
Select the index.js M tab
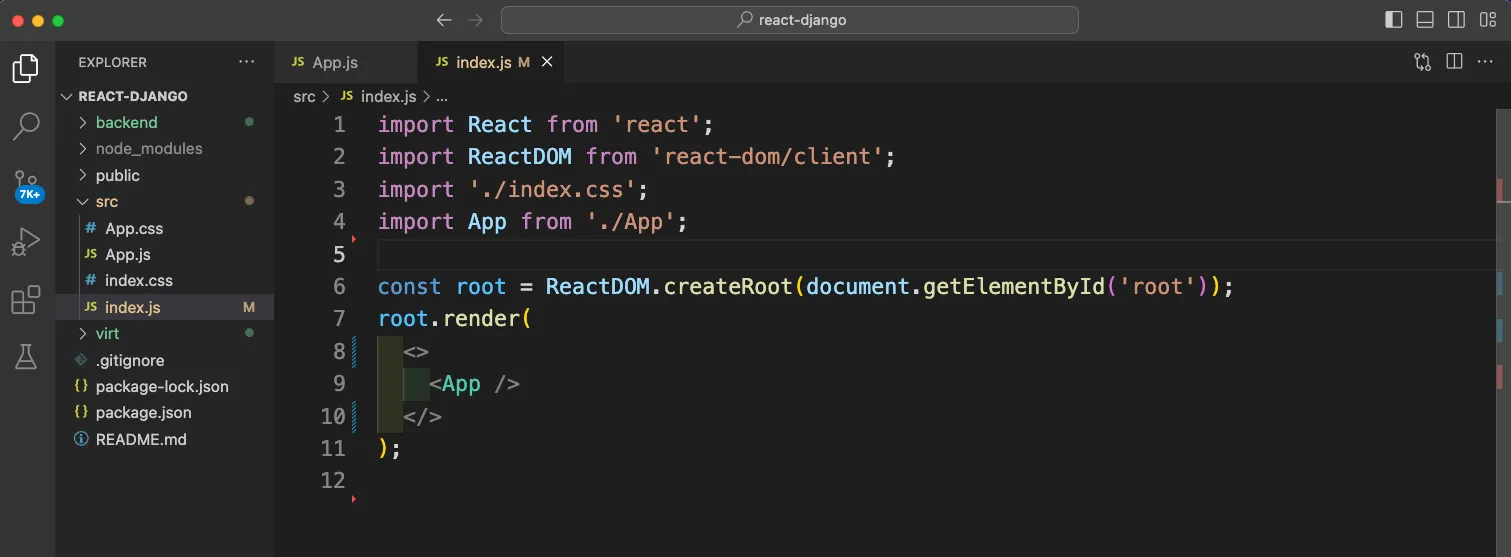click(x=490, y=62)
